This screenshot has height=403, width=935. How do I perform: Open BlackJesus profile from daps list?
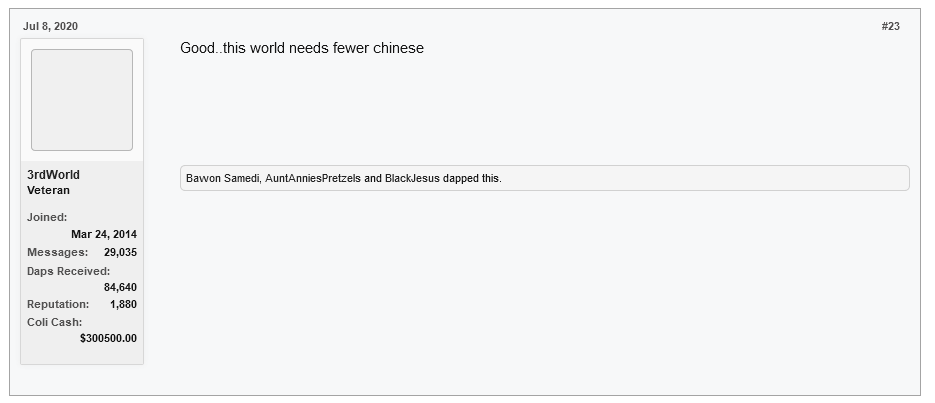(412, 179)
